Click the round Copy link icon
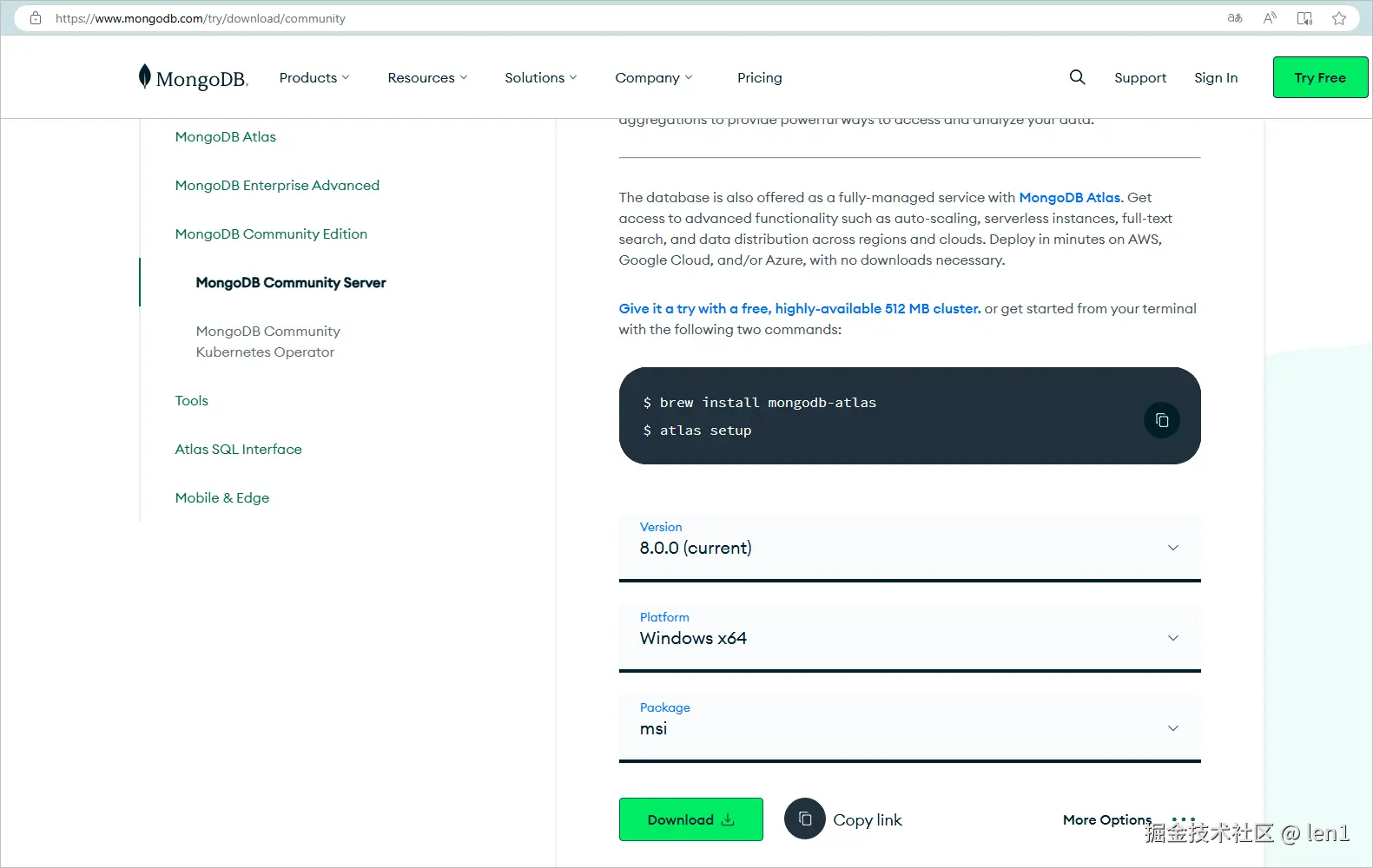Viewport: 1373px width, 868px height. [x=804, y=819]
